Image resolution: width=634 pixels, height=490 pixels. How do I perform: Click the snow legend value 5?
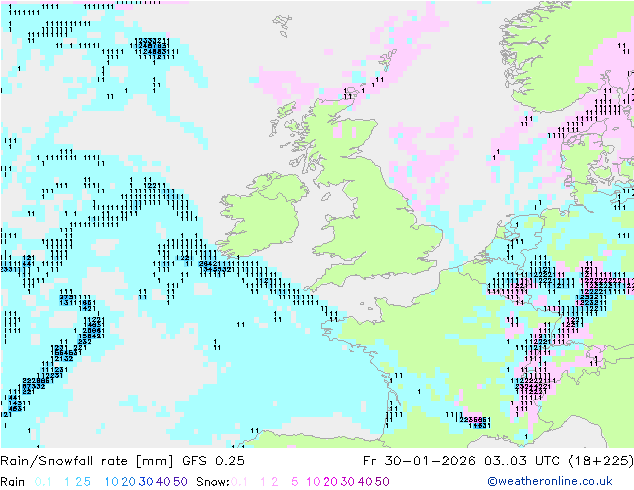point(295,482)
